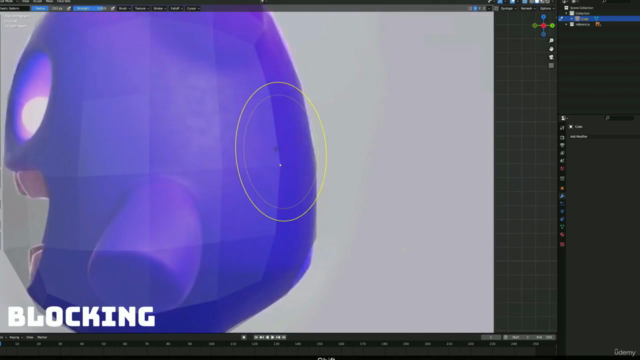Open the Face Sets menu in header
The width and height of the screenshot is (640, 360).
[64, 2]
